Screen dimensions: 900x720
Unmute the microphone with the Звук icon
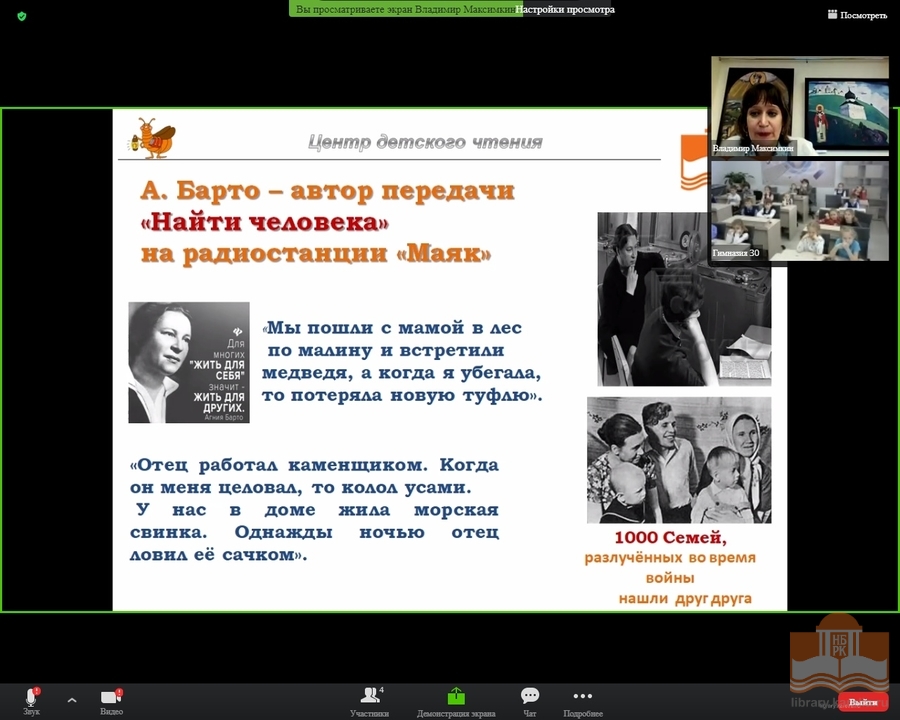click(32, 697)
